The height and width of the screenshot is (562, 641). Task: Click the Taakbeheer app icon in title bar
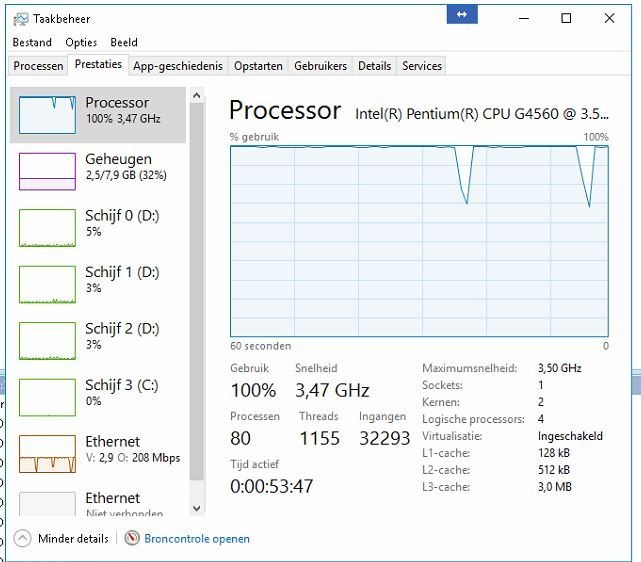point(20,18)
